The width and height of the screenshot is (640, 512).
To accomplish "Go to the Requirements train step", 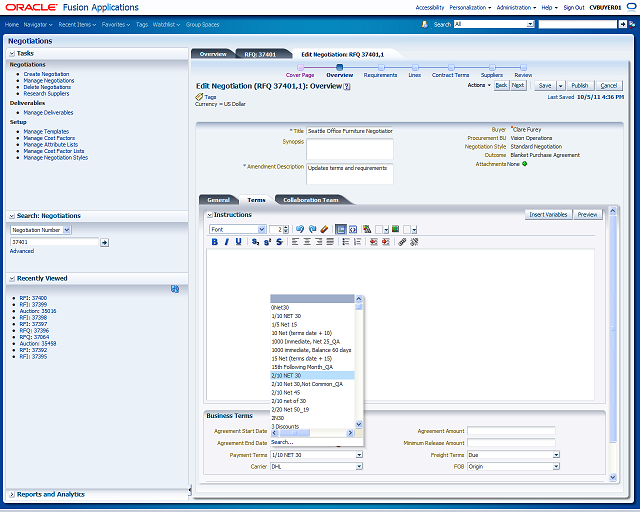I will tap(380, 71).
